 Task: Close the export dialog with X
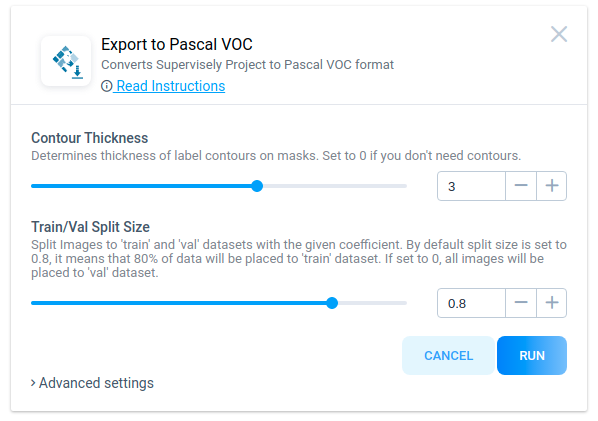559,34
